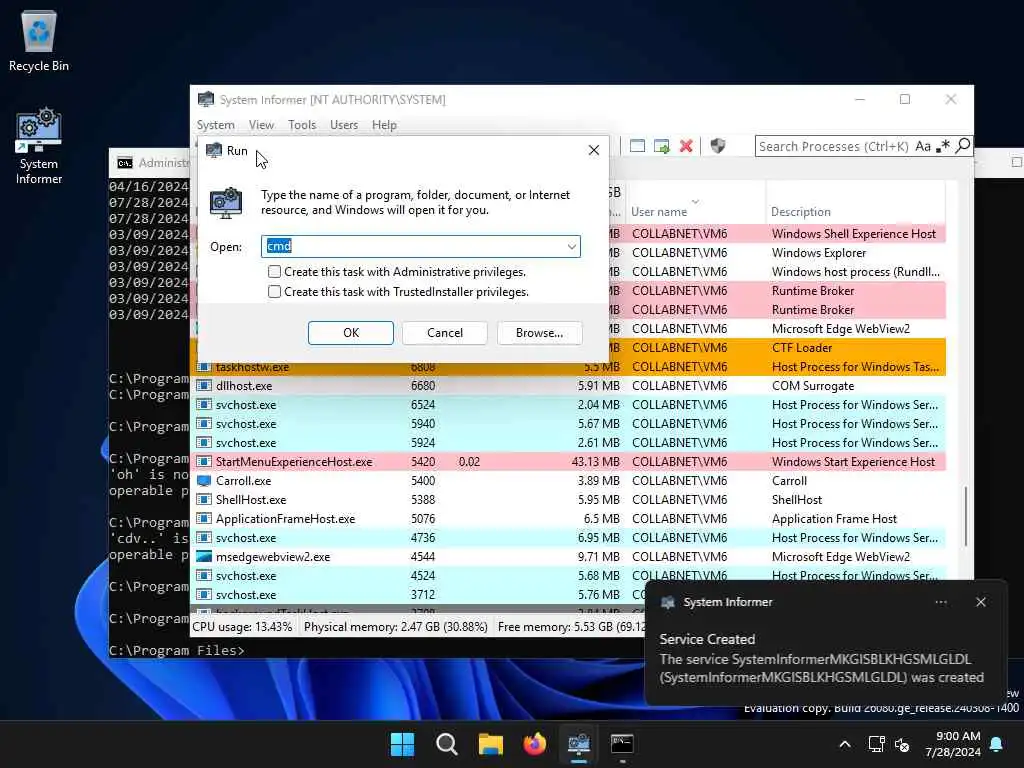Image resolution: width=1024 pixels, height=768 pixels.
Task: Open the Recycle Bin desktop icon
Action: tap(39, 41)
